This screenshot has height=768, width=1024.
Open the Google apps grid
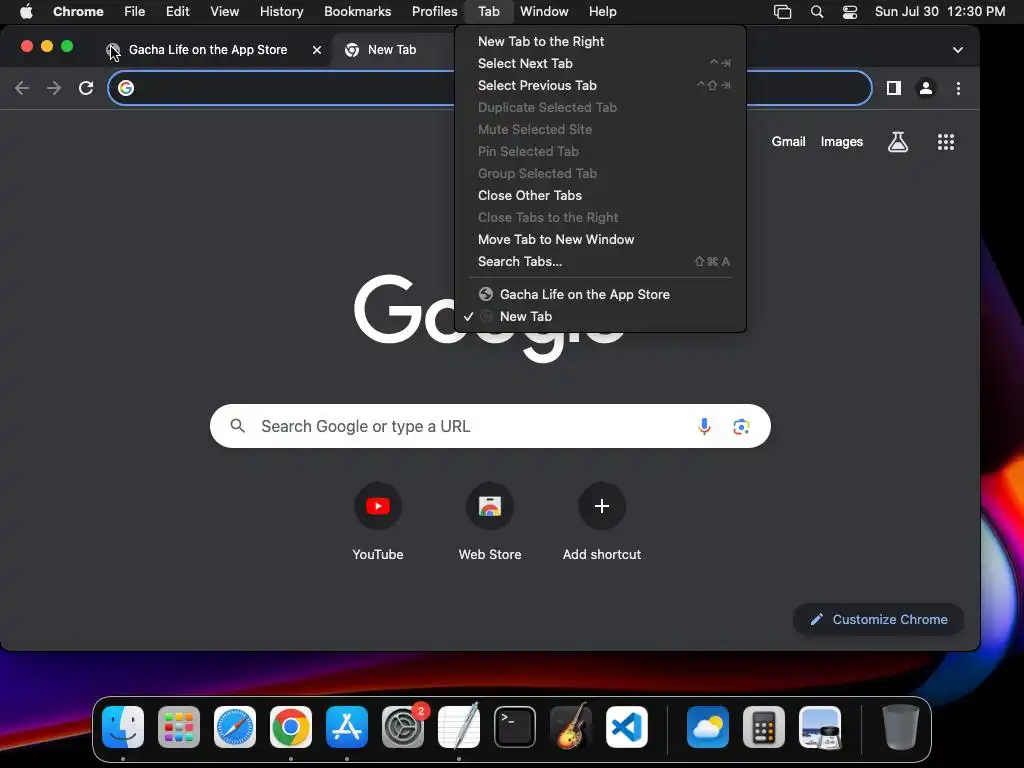pos(946,142)
